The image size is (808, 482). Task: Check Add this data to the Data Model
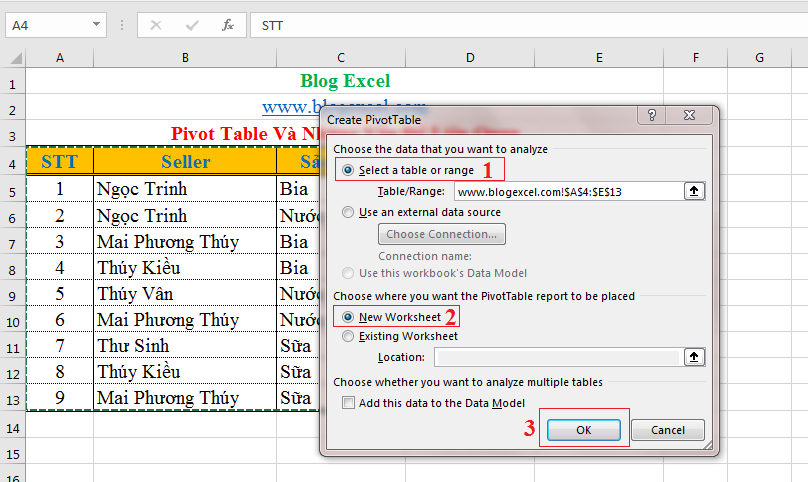pyautogui.click(x=348, y=403)
